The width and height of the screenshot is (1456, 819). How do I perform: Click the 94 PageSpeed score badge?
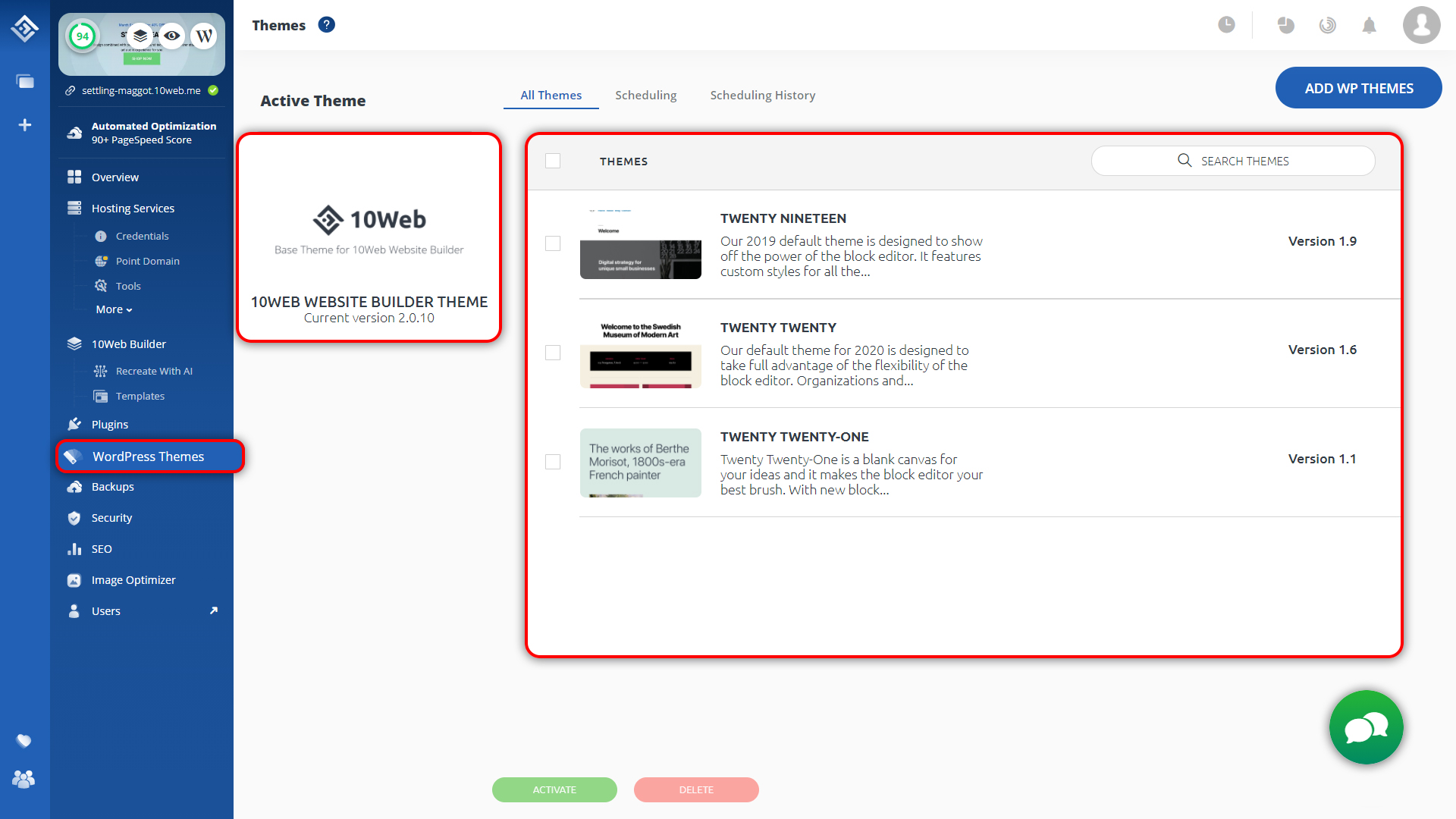[x=82, y=36]
